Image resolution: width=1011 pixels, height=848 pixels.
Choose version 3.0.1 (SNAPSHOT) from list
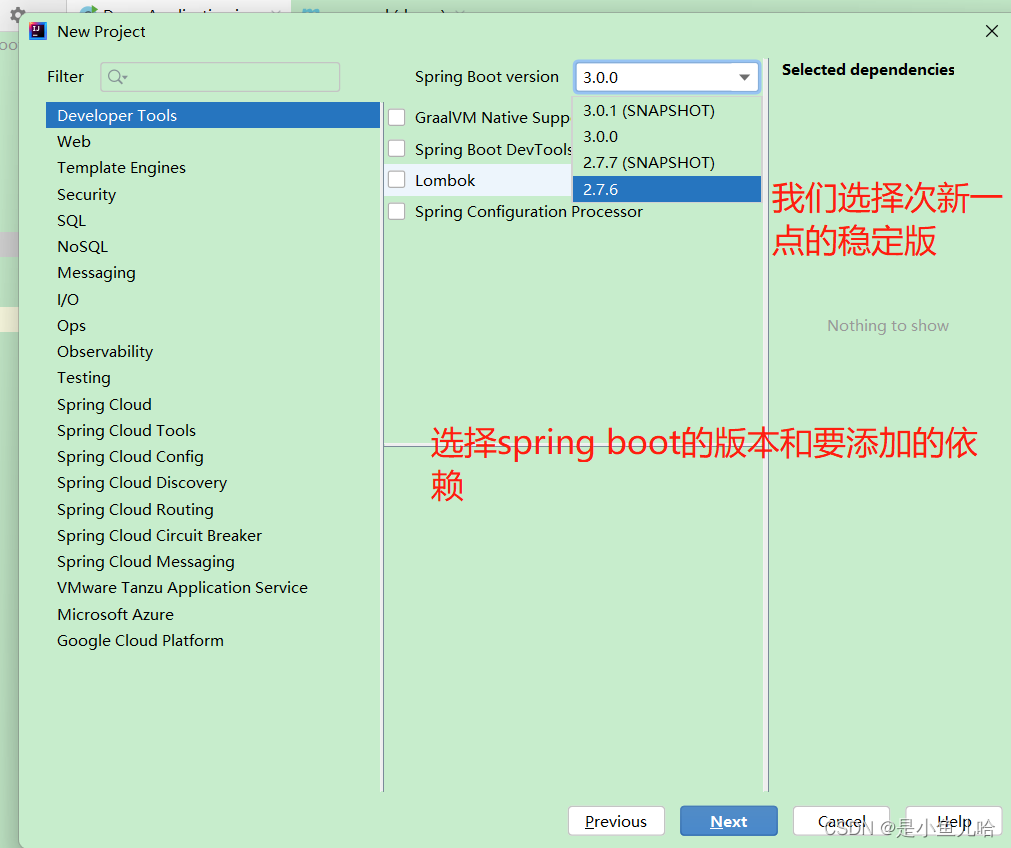point(667,110)
